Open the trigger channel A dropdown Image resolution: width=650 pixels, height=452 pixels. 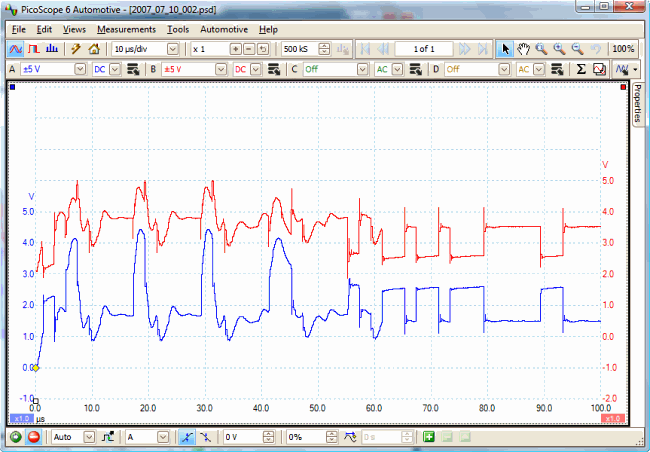coord(163,437)
